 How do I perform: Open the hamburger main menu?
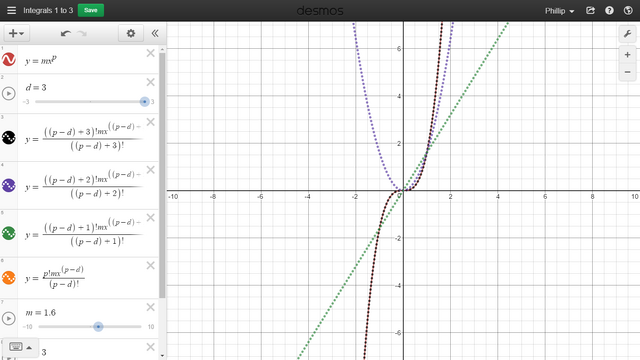pos(11,10)
